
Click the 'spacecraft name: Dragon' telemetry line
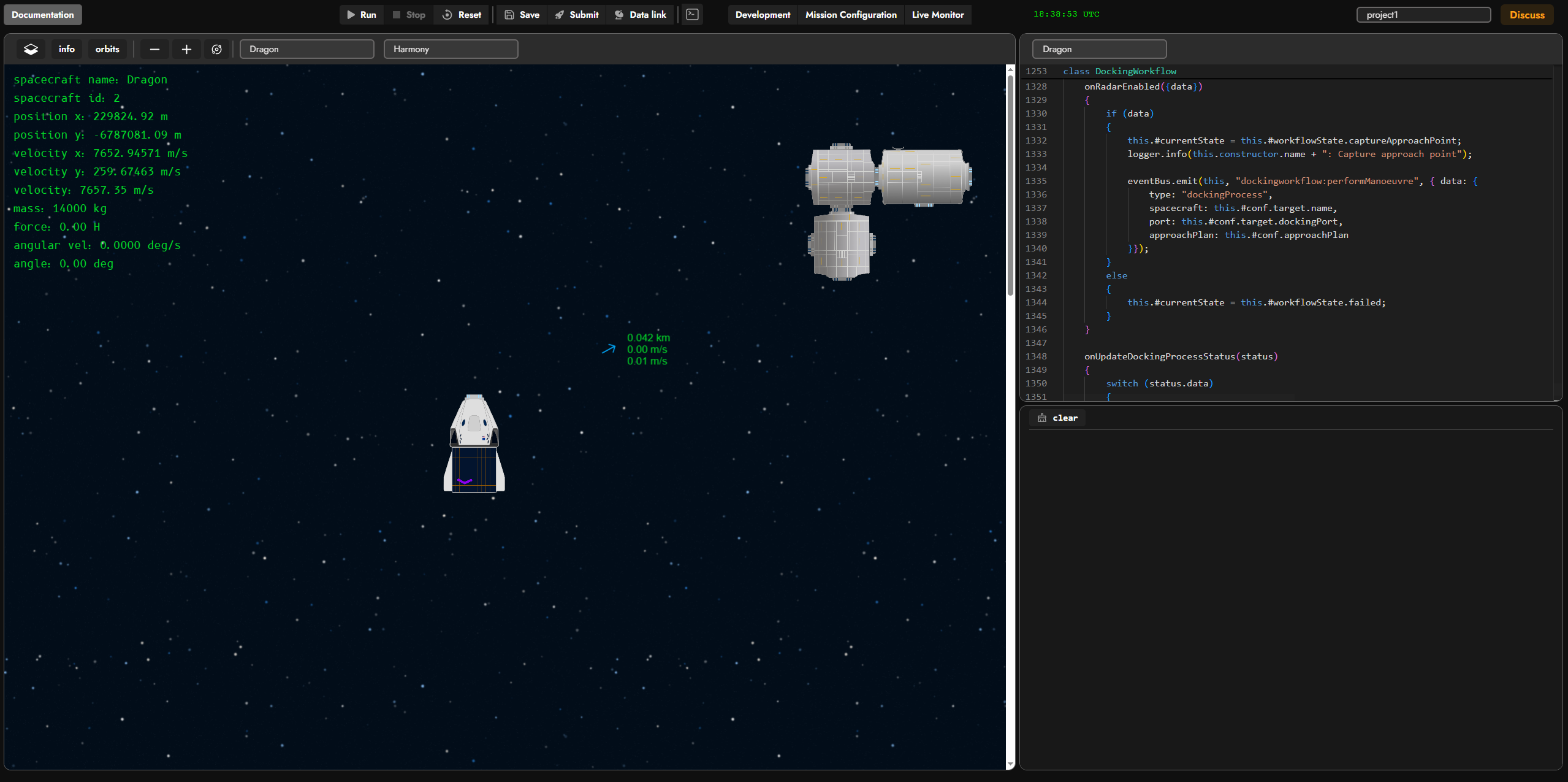pyautogui.click(x=90, y=80)
